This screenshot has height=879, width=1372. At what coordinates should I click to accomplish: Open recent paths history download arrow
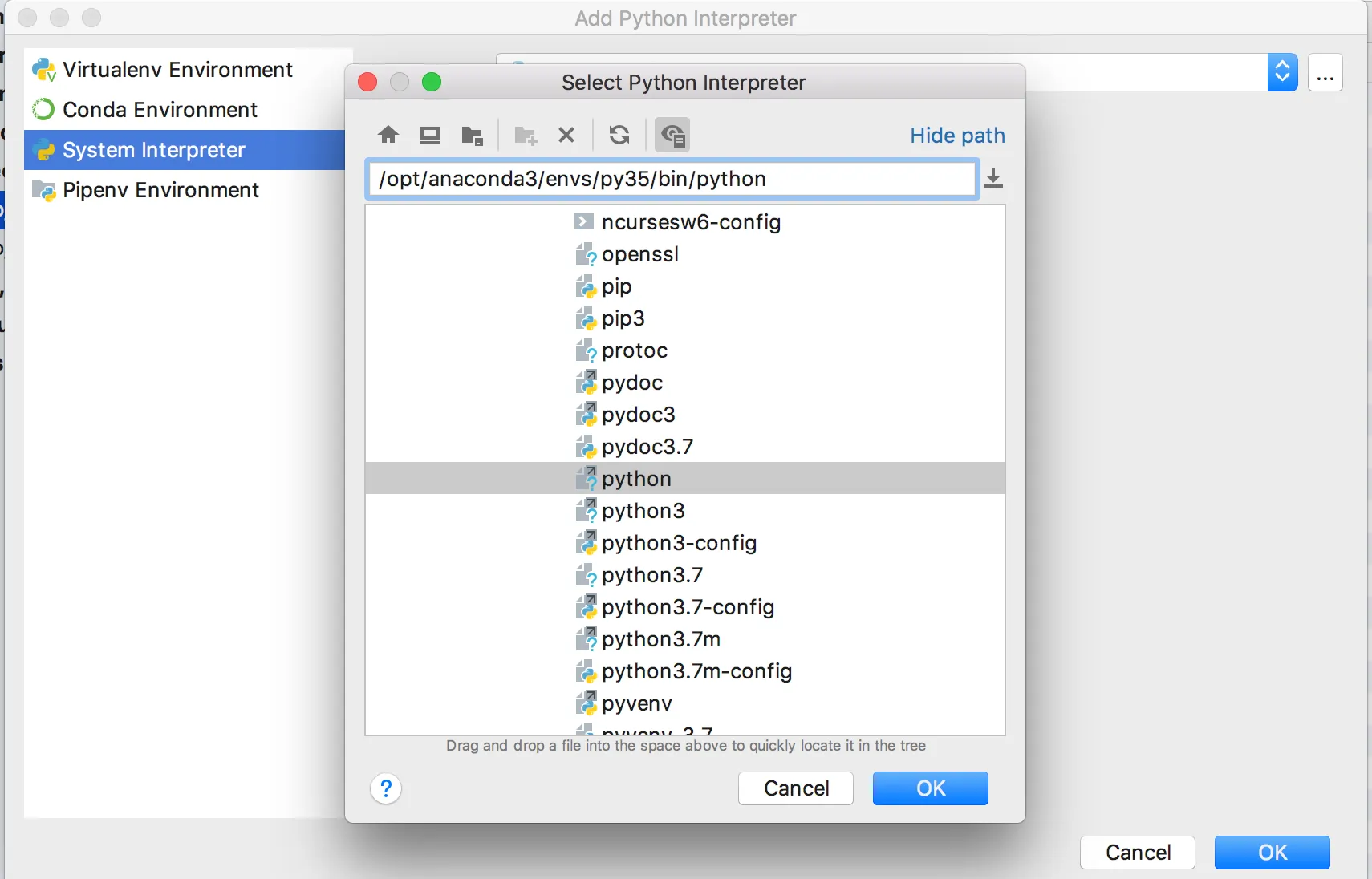[993, 178]
